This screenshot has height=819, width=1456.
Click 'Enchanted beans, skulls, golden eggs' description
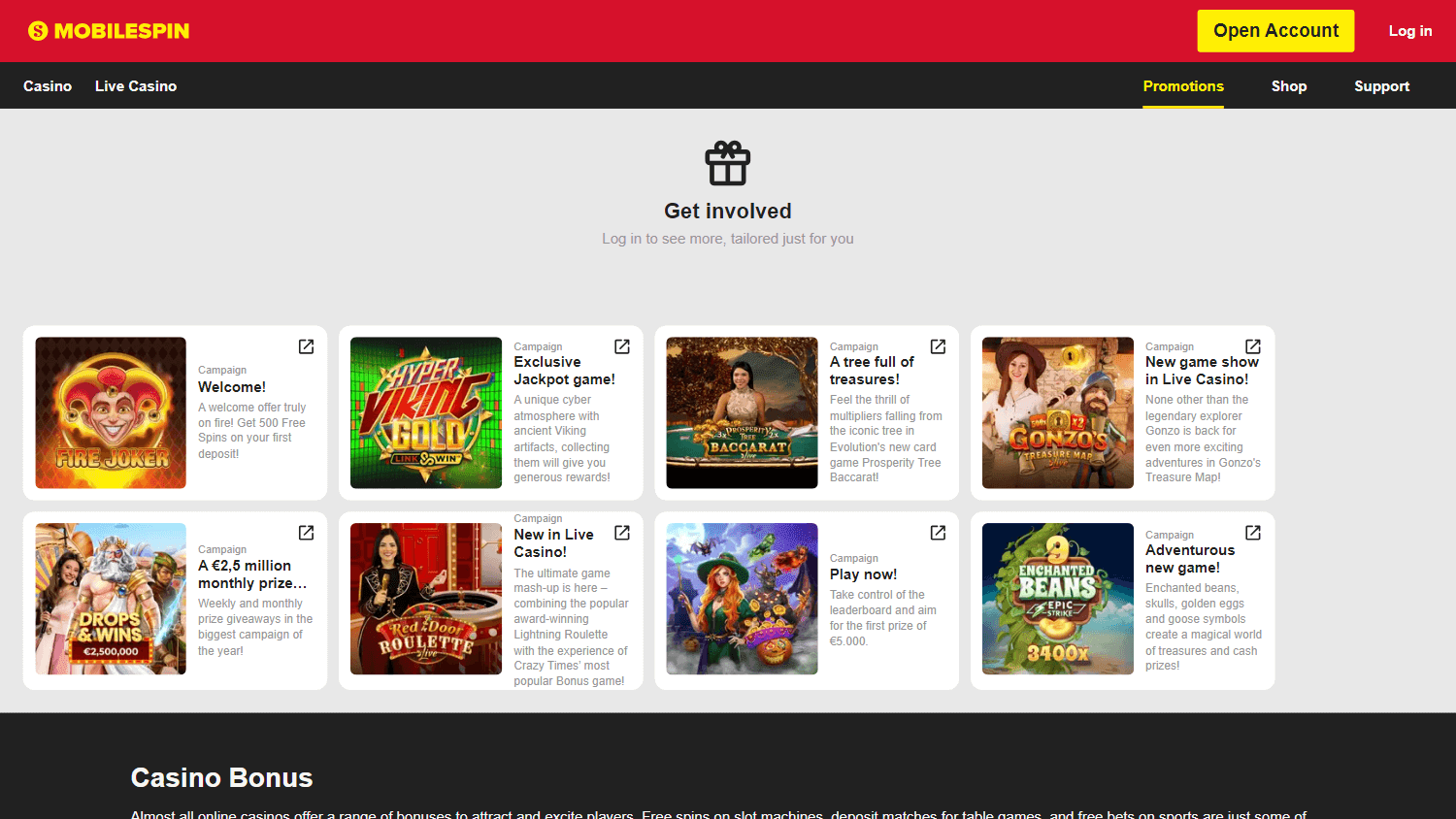coord(1204,627)
